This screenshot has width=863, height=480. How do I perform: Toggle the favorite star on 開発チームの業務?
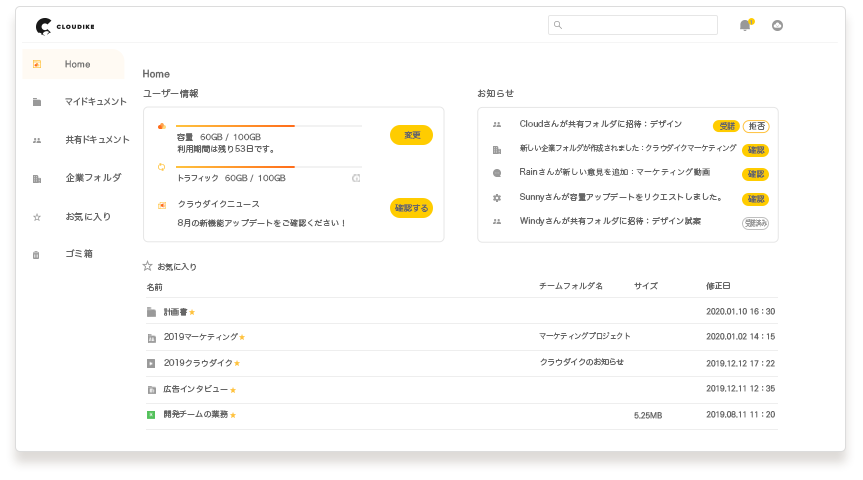(233, 415)
